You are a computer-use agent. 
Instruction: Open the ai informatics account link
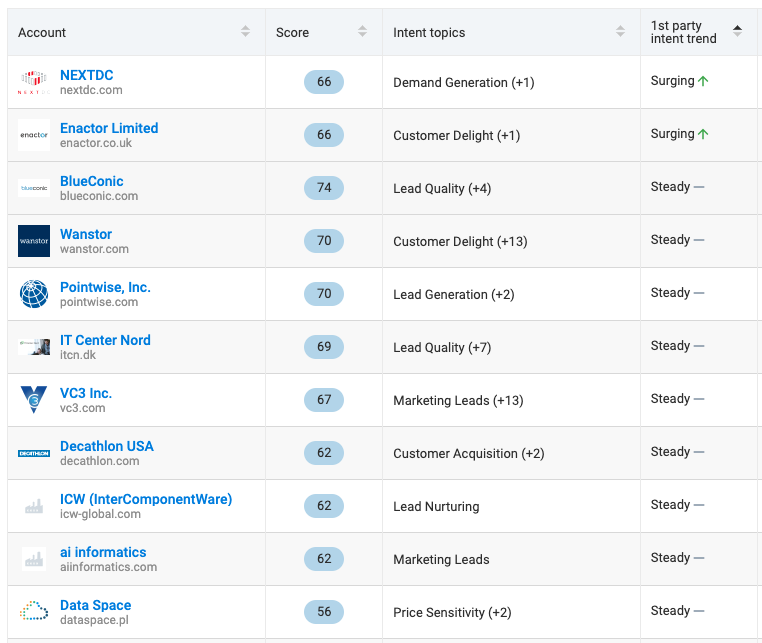point(103,552)
